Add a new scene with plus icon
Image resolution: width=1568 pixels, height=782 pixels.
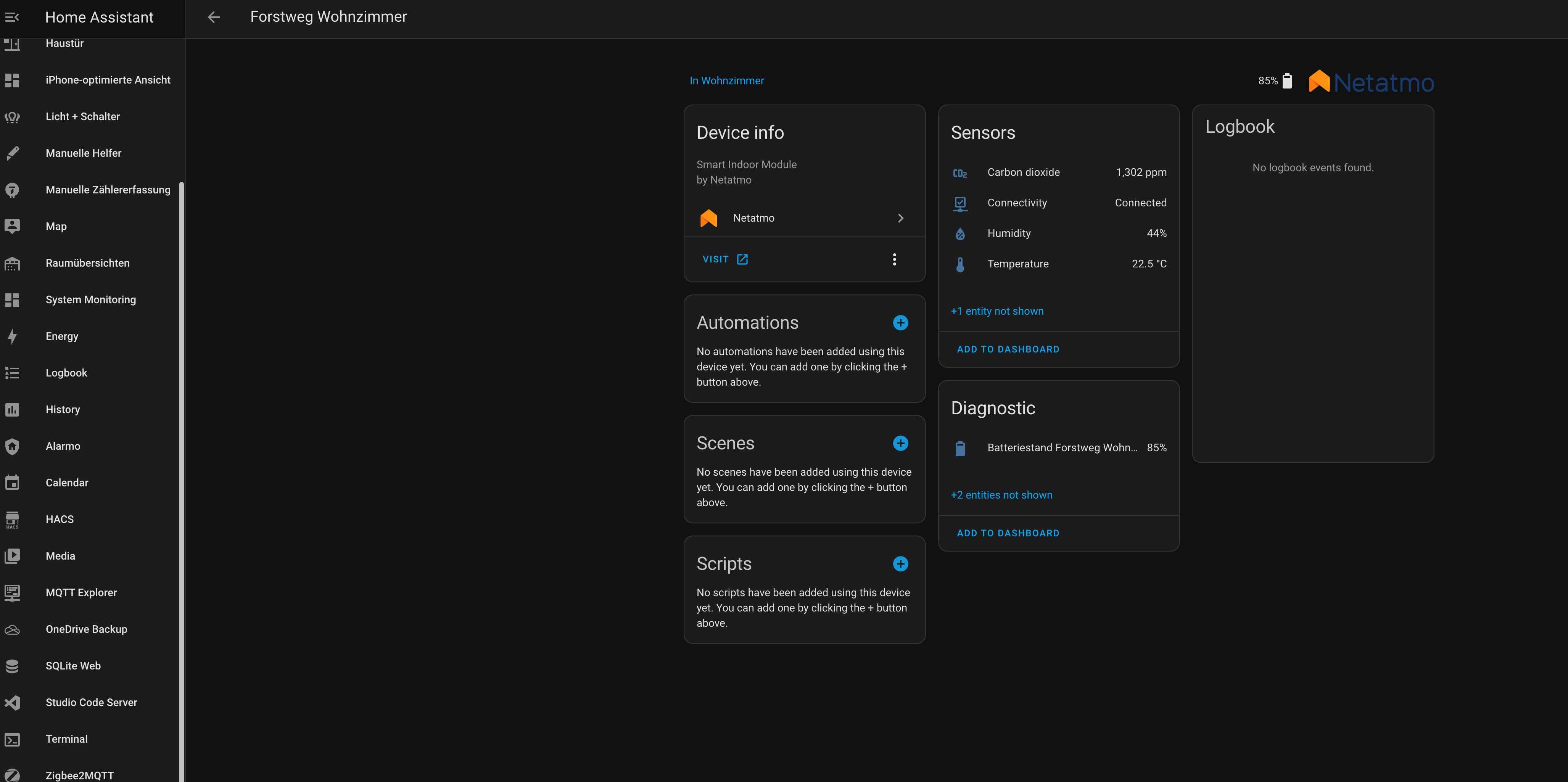tap(900, 443)
